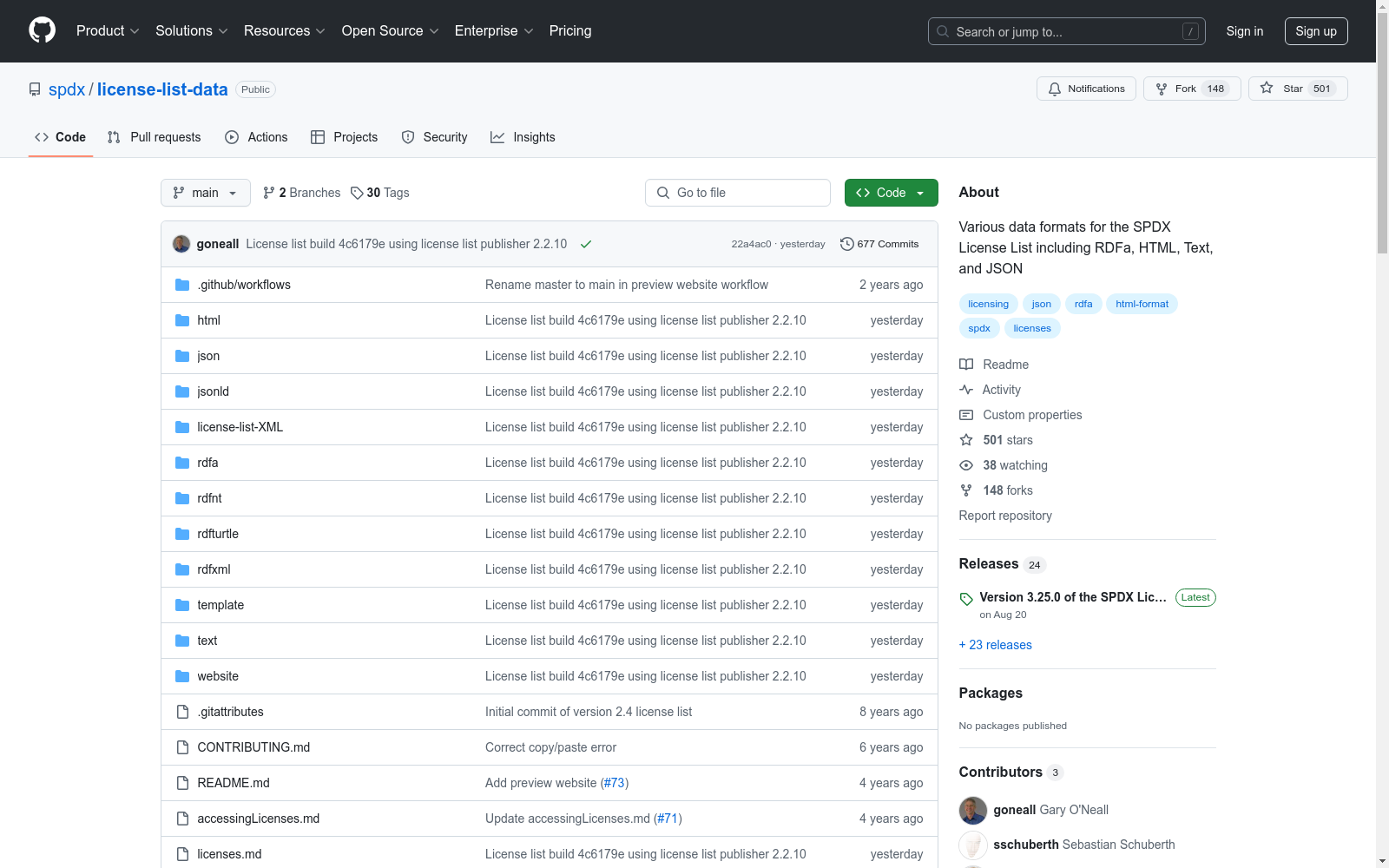Click the branch icon next to 2 Branches

pyautogui.click(x=269, y=193)
